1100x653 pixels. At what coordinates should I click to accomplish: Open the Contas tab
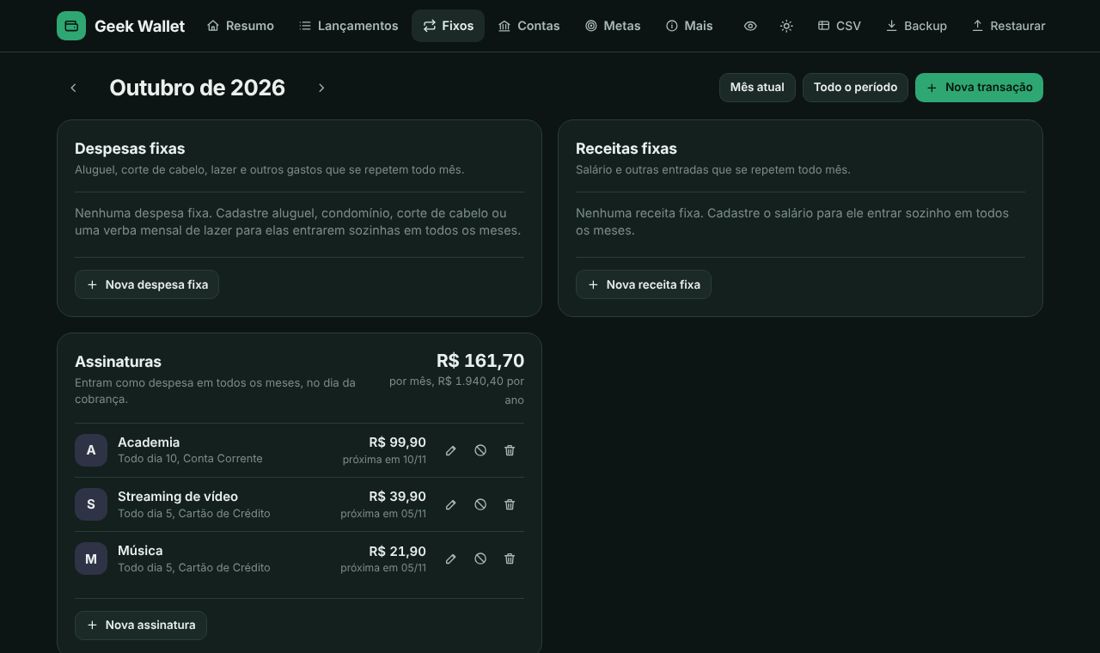pos(529,26)
